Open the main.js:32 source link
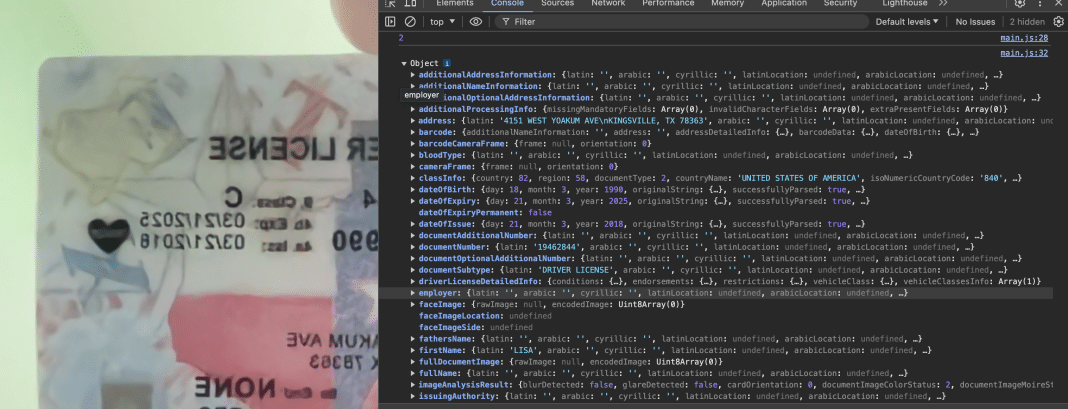This screenshot has height=409, width=1068. 1024,53
